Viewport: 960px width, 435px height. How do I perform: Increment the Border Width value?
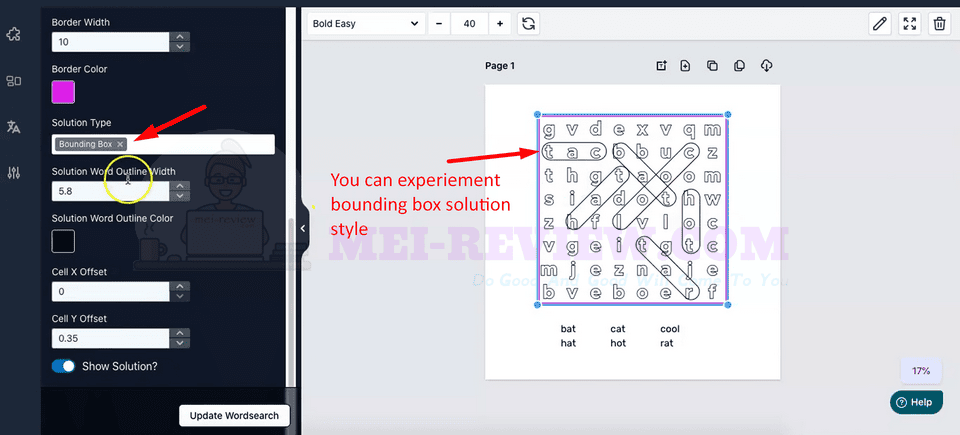[179, 37]
